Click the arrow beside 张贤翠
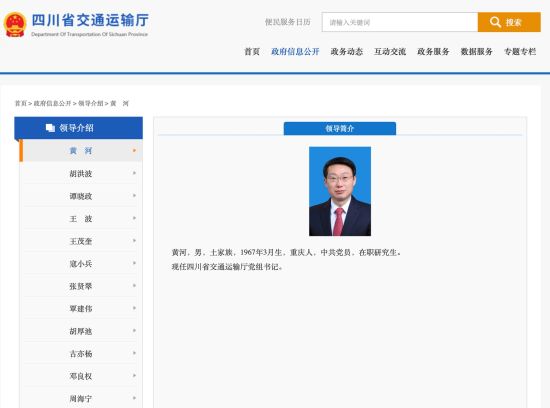The width and height of the screenshot is (550, 408). click(x=134, y=286)
